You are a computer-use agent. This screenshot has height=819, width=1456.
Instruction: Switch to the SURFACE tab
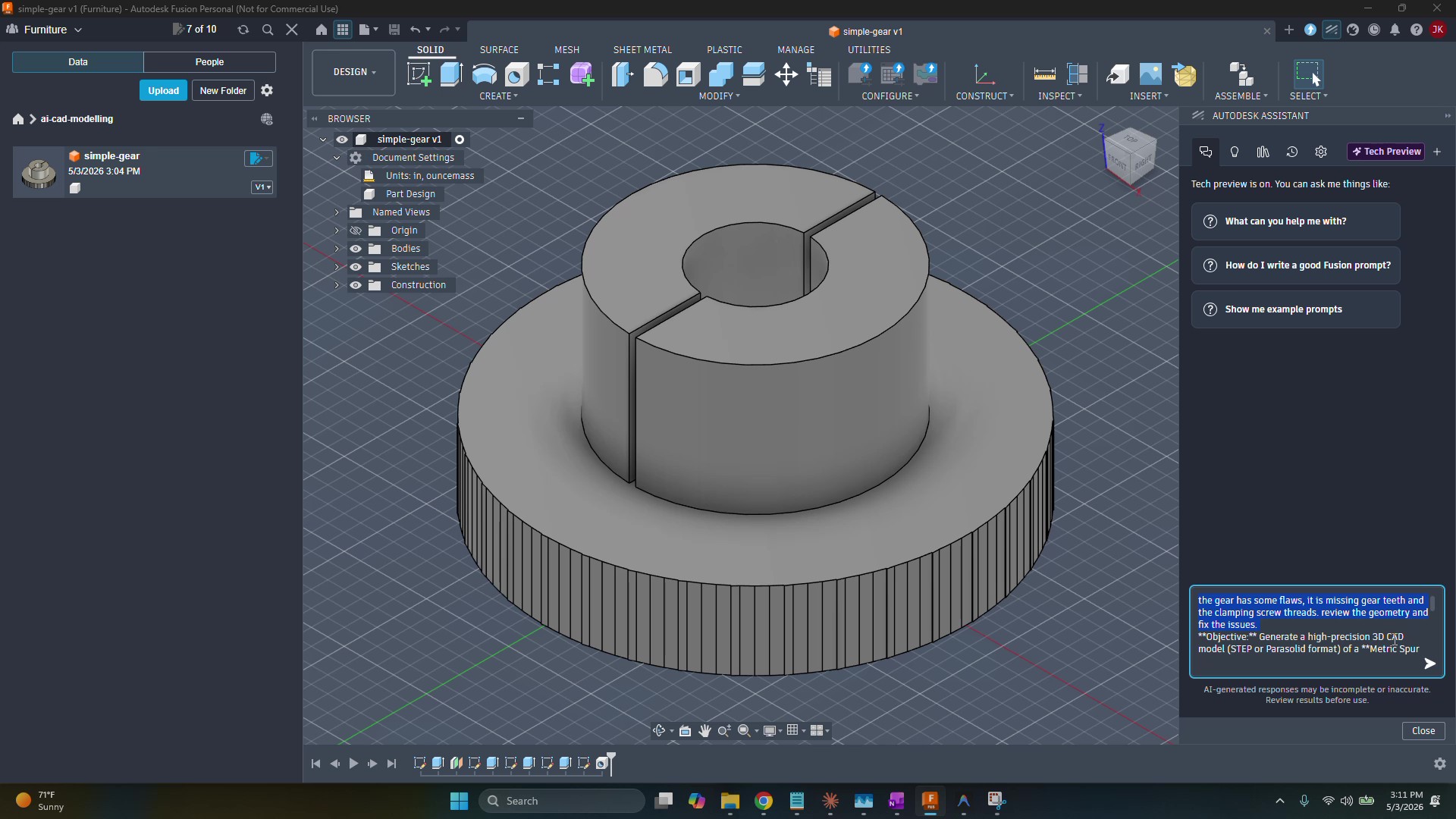coord(499,50)
